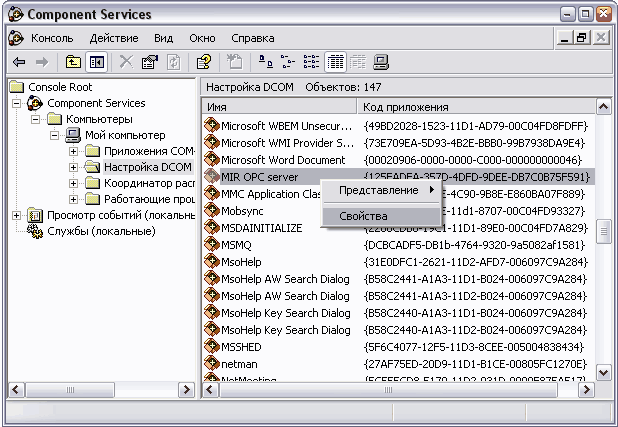Expand the Работающие процессы node

click(x=73, y=199)
